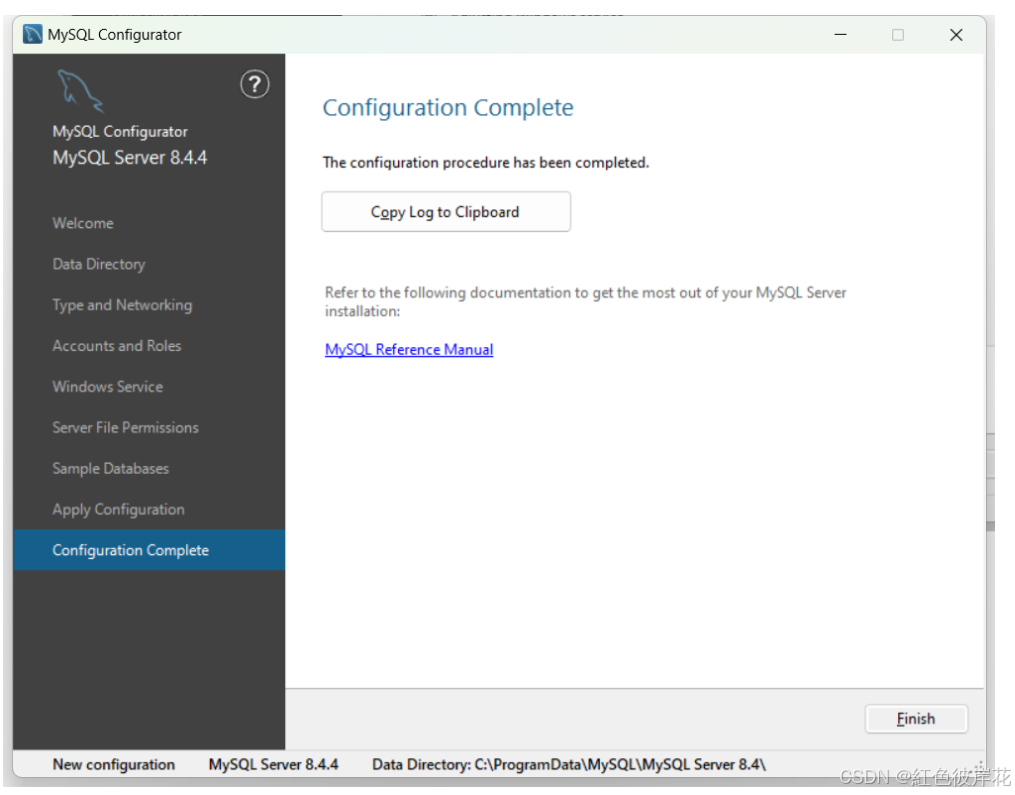Click the 'MySQL Configurator' label under the dolphin logo
The width and height of the screenshot is (1015, 795).
coord(120,131)
